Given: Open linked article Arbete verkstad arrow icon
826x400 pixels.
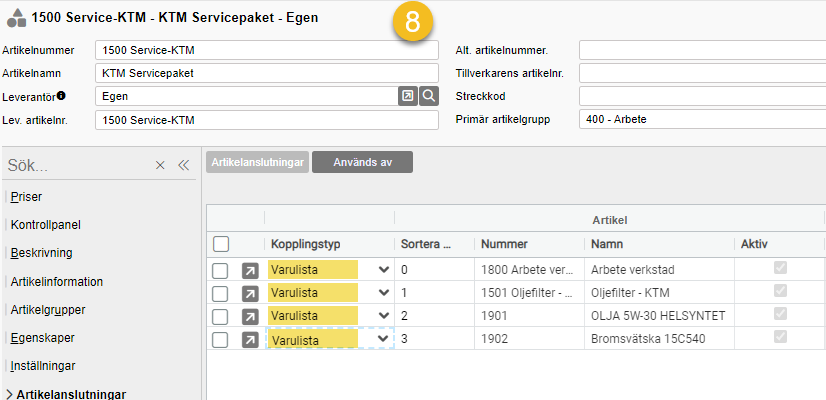Looking at the screenshot, I should tap(250, 271).
